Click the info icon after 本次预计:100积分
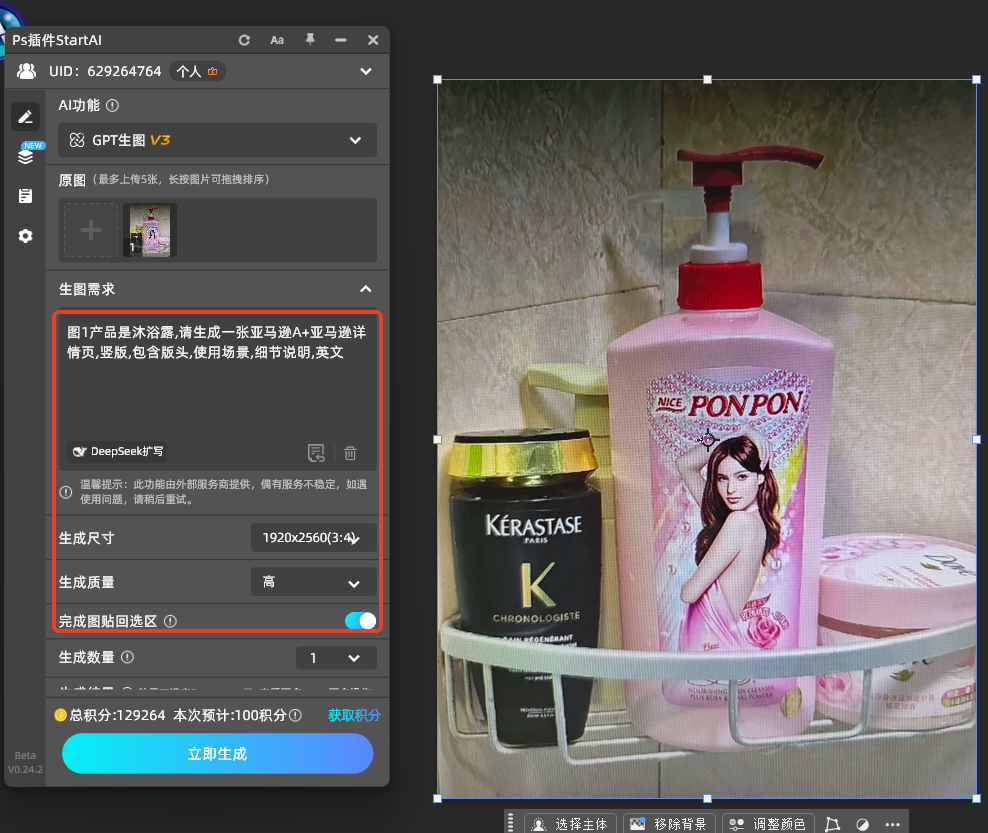The height and width of the screenshot is (833, 988). tap(295, 715)
